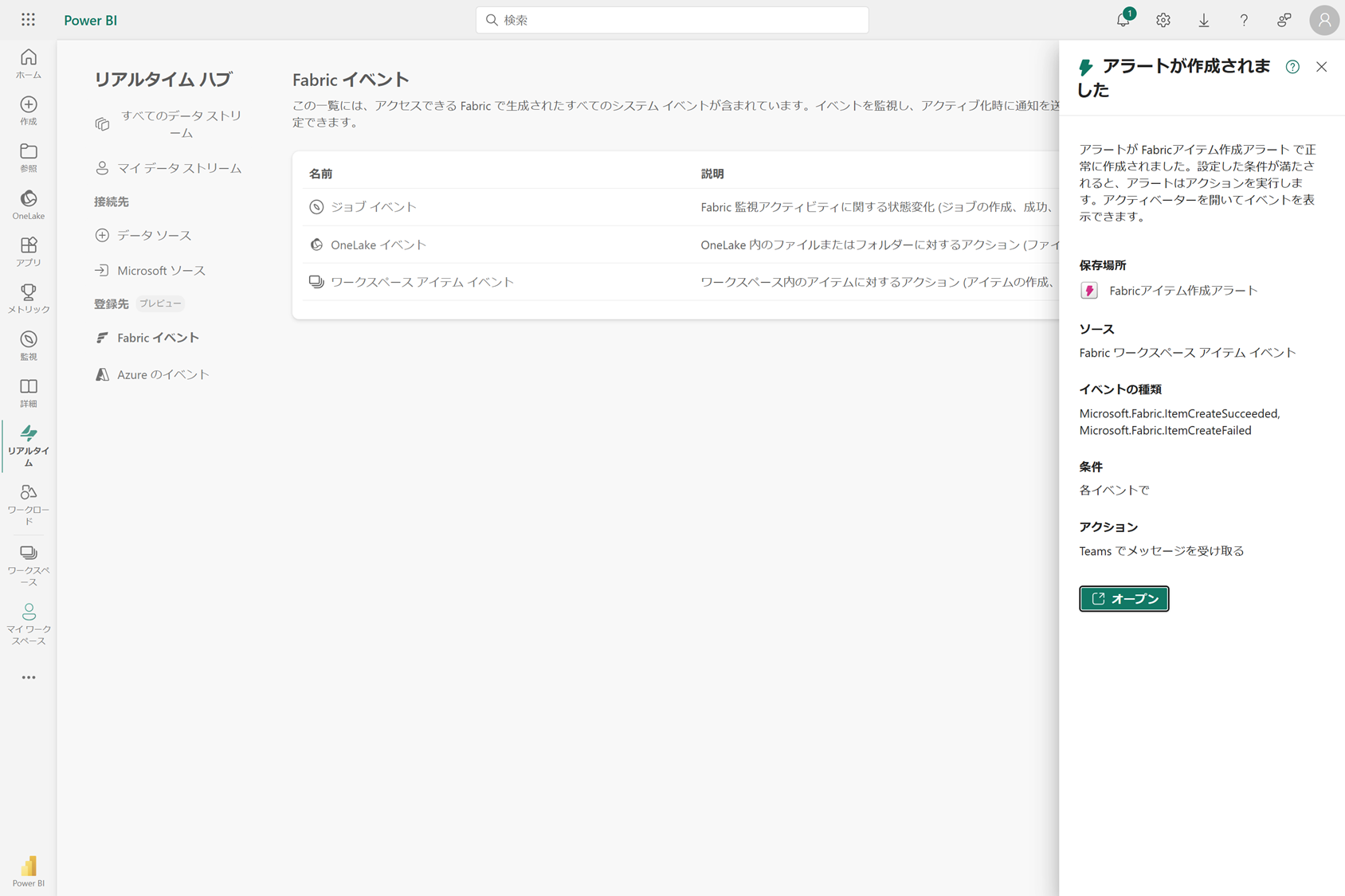Click the OneLake イベント row icon
This screenshot has width=1345, height=896.
click(316, 245)
